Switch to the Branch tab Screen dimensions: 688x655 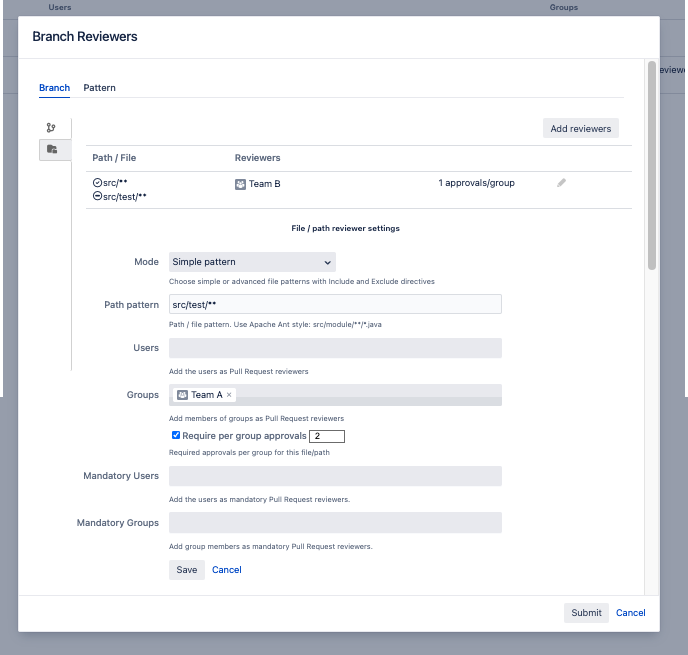(x=54, y=88)
